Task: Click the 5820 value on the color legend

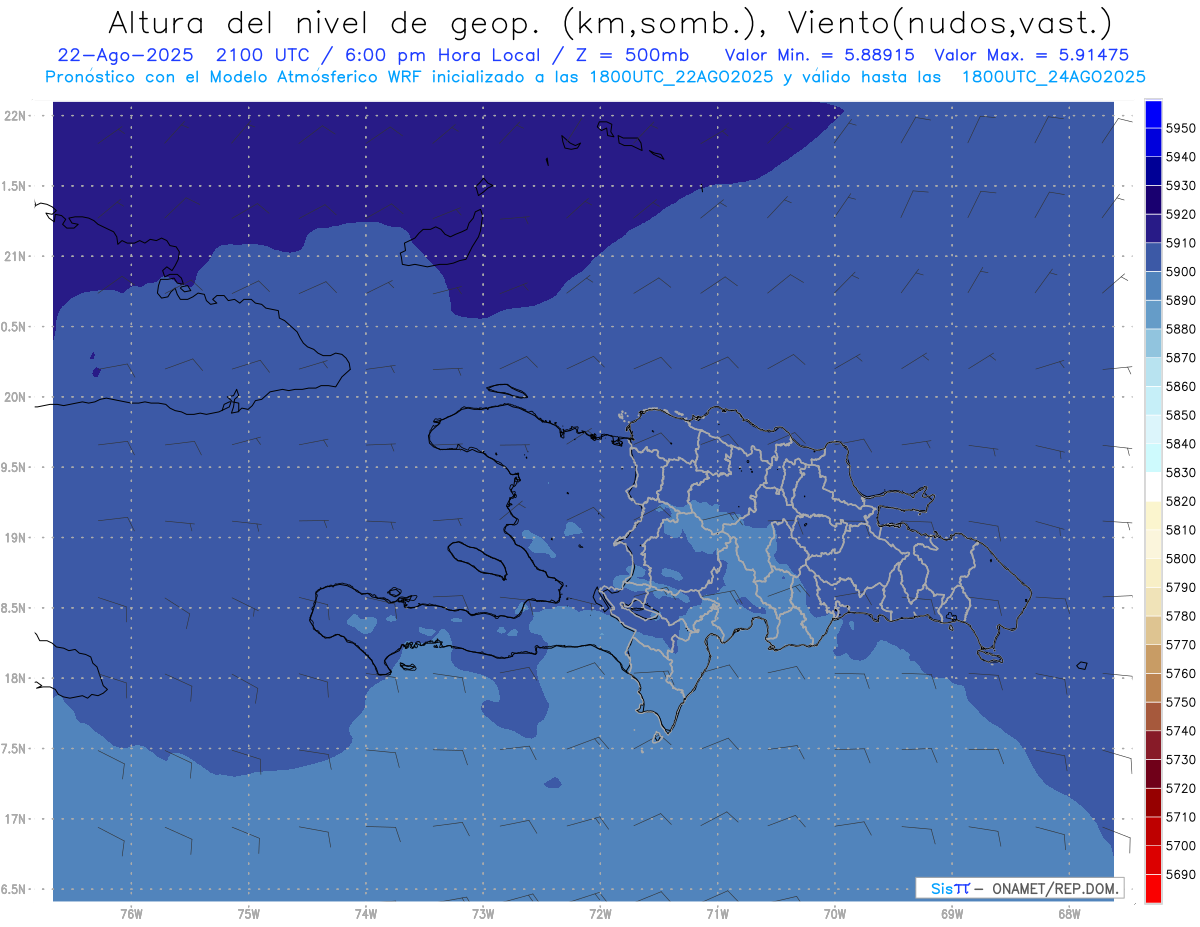Action: click(1180, 501)
